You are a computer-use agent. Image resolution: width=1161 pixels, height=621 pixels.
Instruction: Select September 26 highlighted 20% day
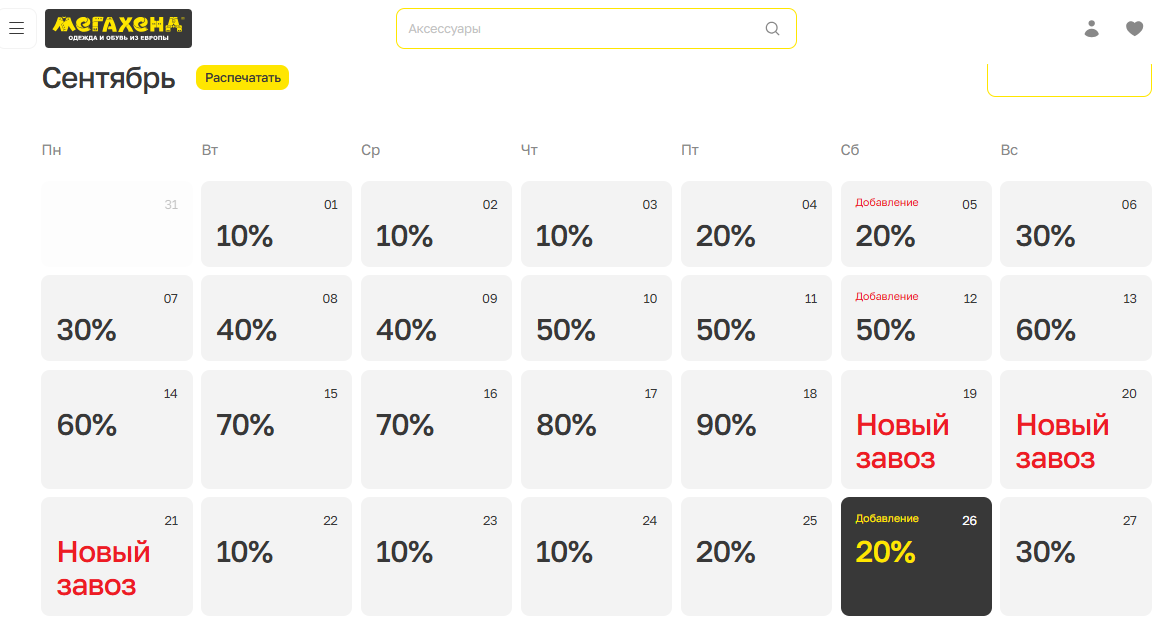click(x=916, y=557)
